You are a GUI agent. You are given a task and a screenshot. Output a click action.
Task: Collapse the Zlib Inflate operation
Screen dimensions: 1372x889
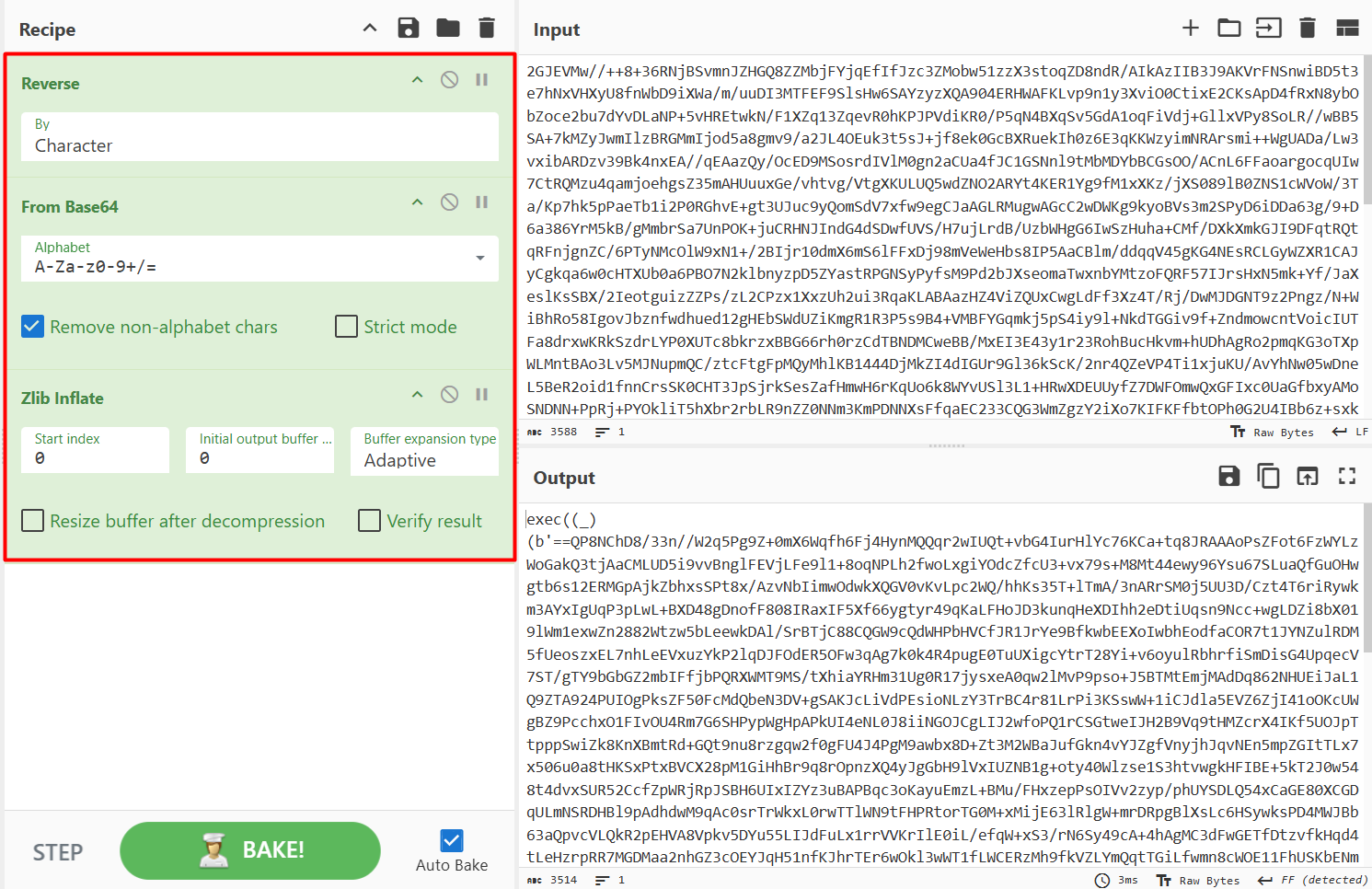point(417,395)
